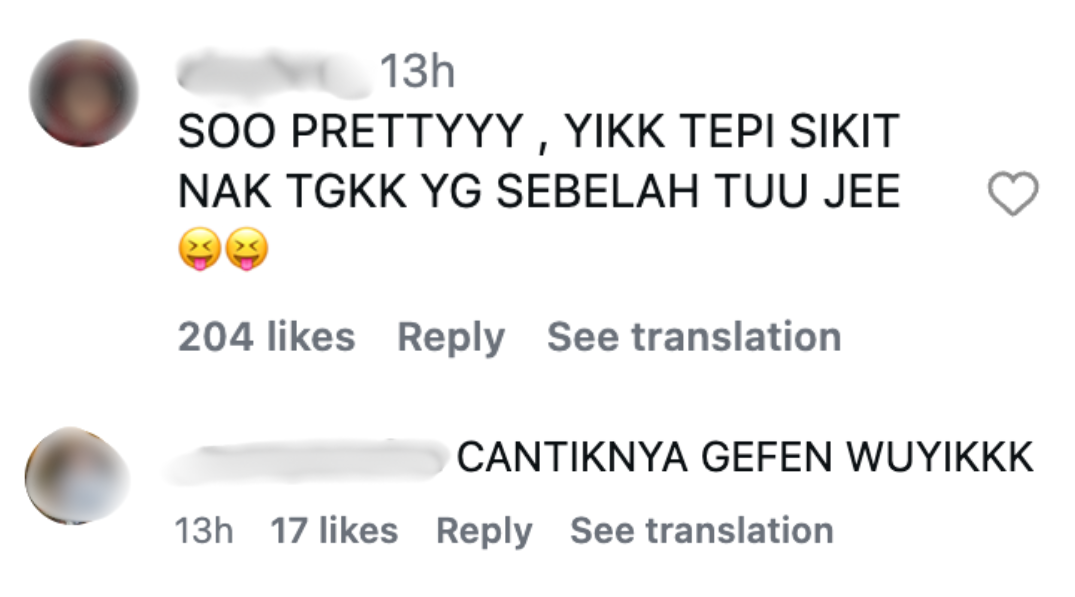Open the 204 likes list
This screenshot has height=597, width=1075.
pos(265,336)
